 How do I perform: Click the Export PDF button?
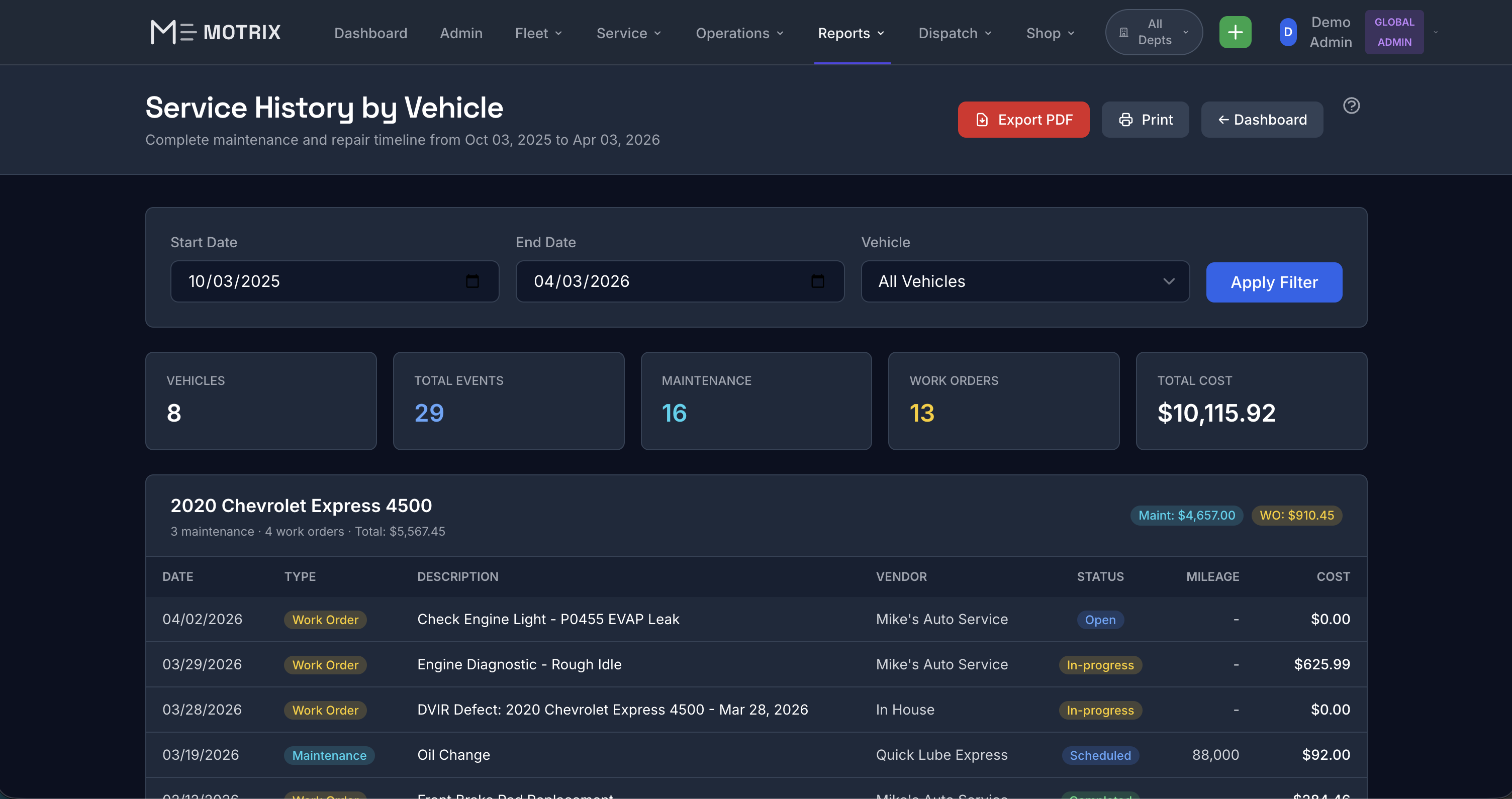[1023, 120]
